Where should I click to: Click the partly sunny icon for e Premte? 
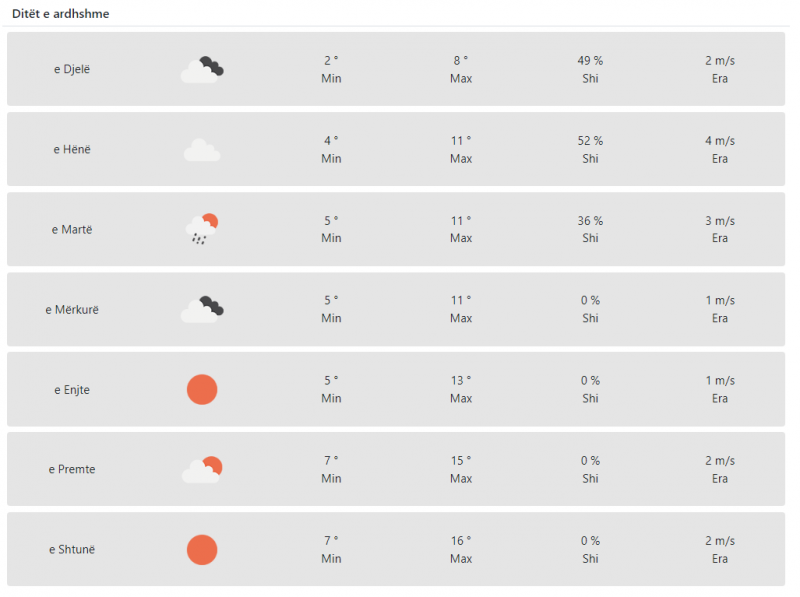[x=202, y=469]
